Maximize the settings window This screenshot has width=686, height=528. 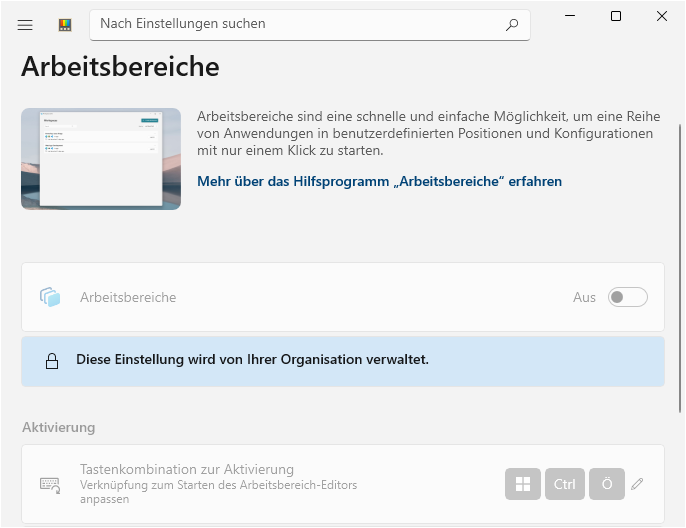coord(616,16)
